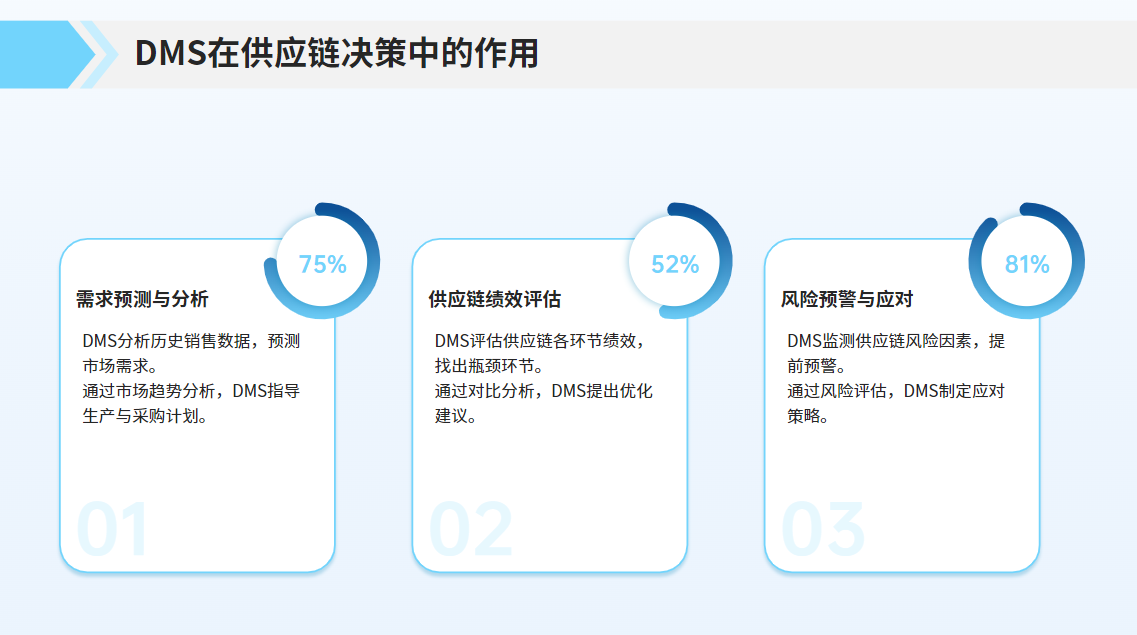Click the number 01 on first card

pos(112,529)
